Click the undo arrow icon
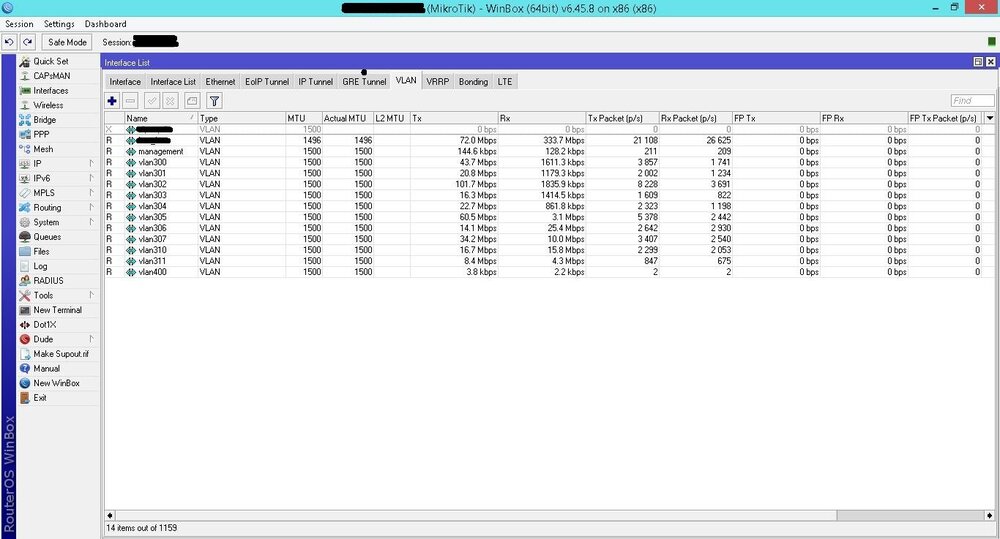Image resolution: width=1000 pixels, height=539 pixels. pyautogui.click(x=9, y=42)
